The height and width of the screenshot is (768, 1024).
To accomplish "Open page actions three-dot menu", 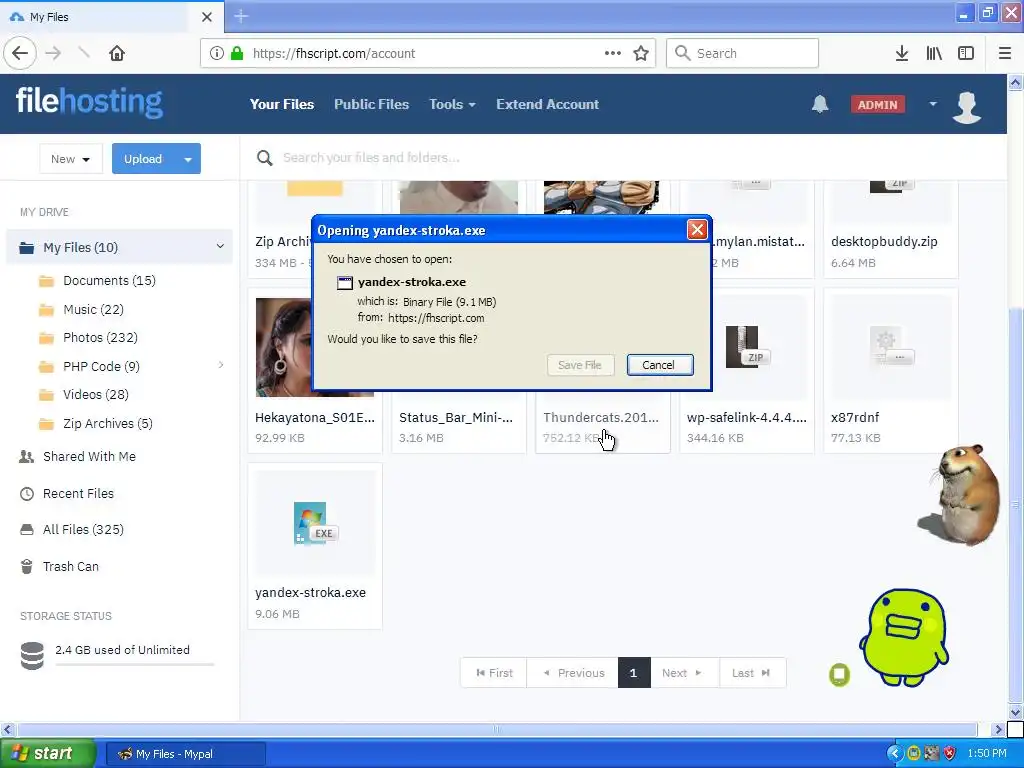I will coord(613,53).
